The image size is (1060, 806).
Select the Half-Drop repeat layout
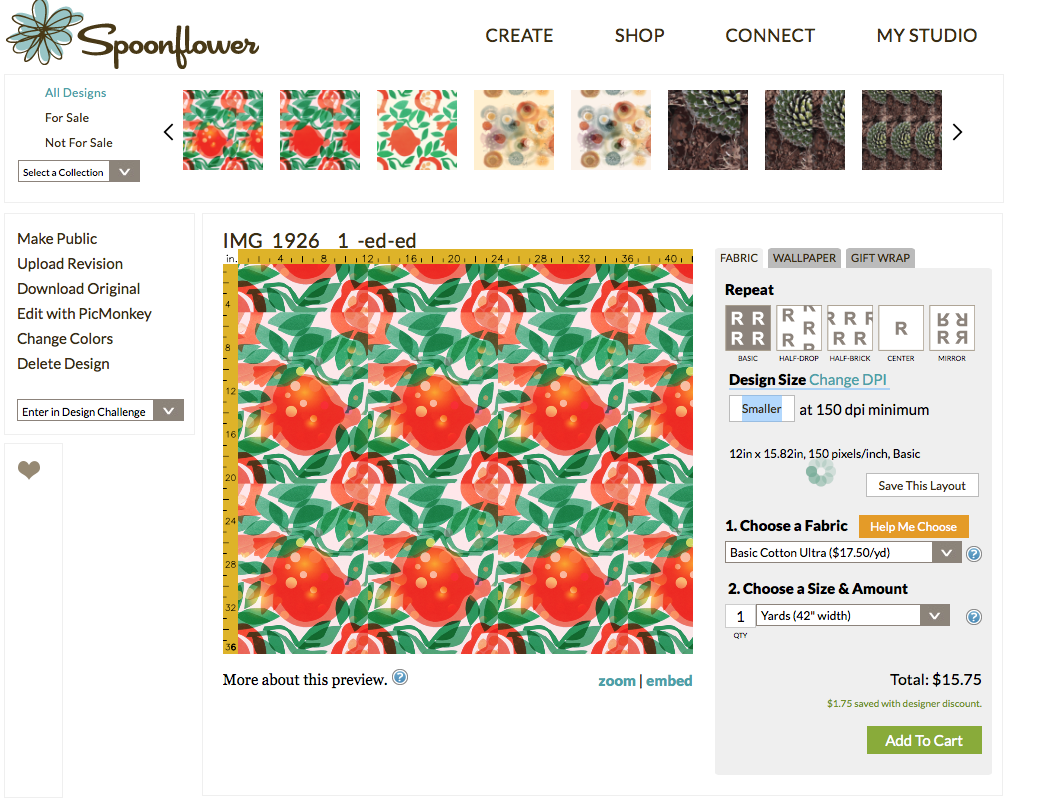(799, 328)
